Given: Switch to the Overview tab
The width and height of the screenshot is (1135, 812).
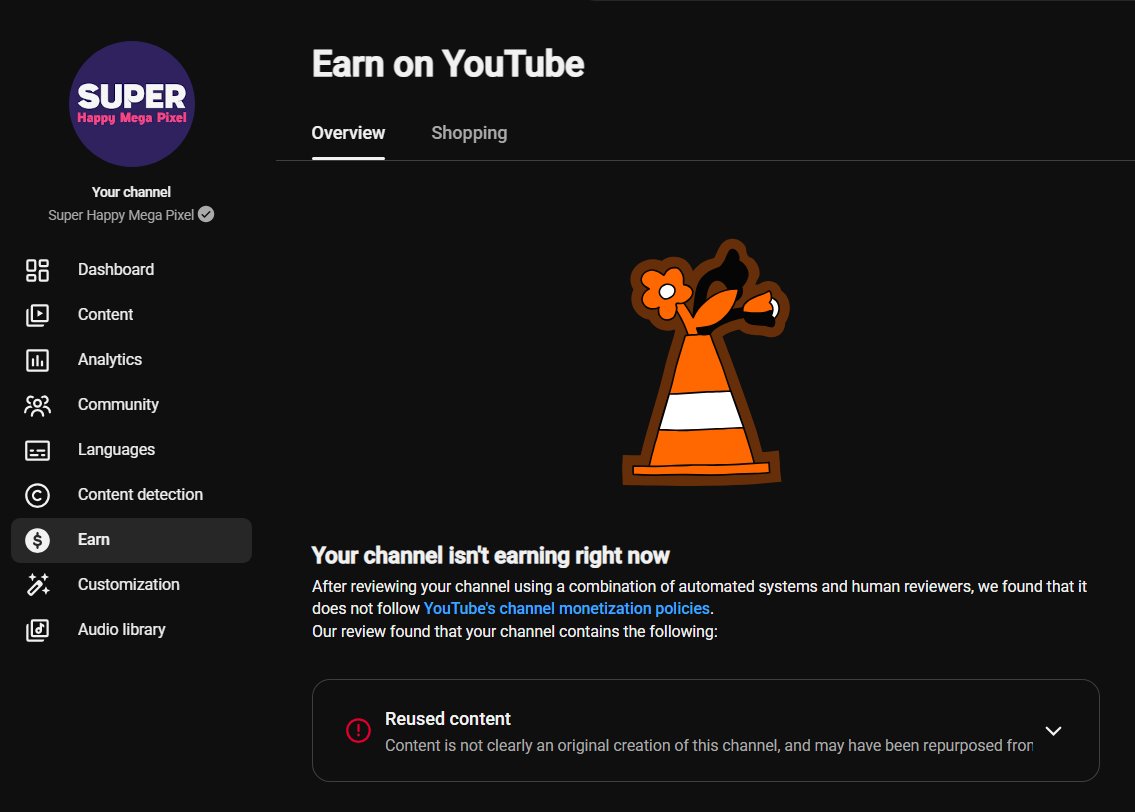Looking at the screenshot, I should [348, 133].
